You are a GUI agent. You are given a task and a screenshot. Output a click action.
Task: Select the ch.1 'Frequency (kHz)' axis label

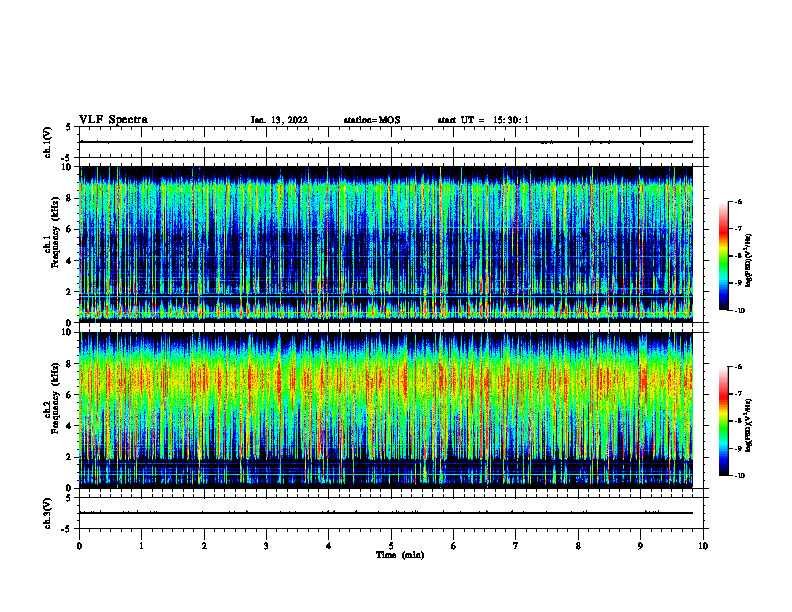tap(56, 234)
